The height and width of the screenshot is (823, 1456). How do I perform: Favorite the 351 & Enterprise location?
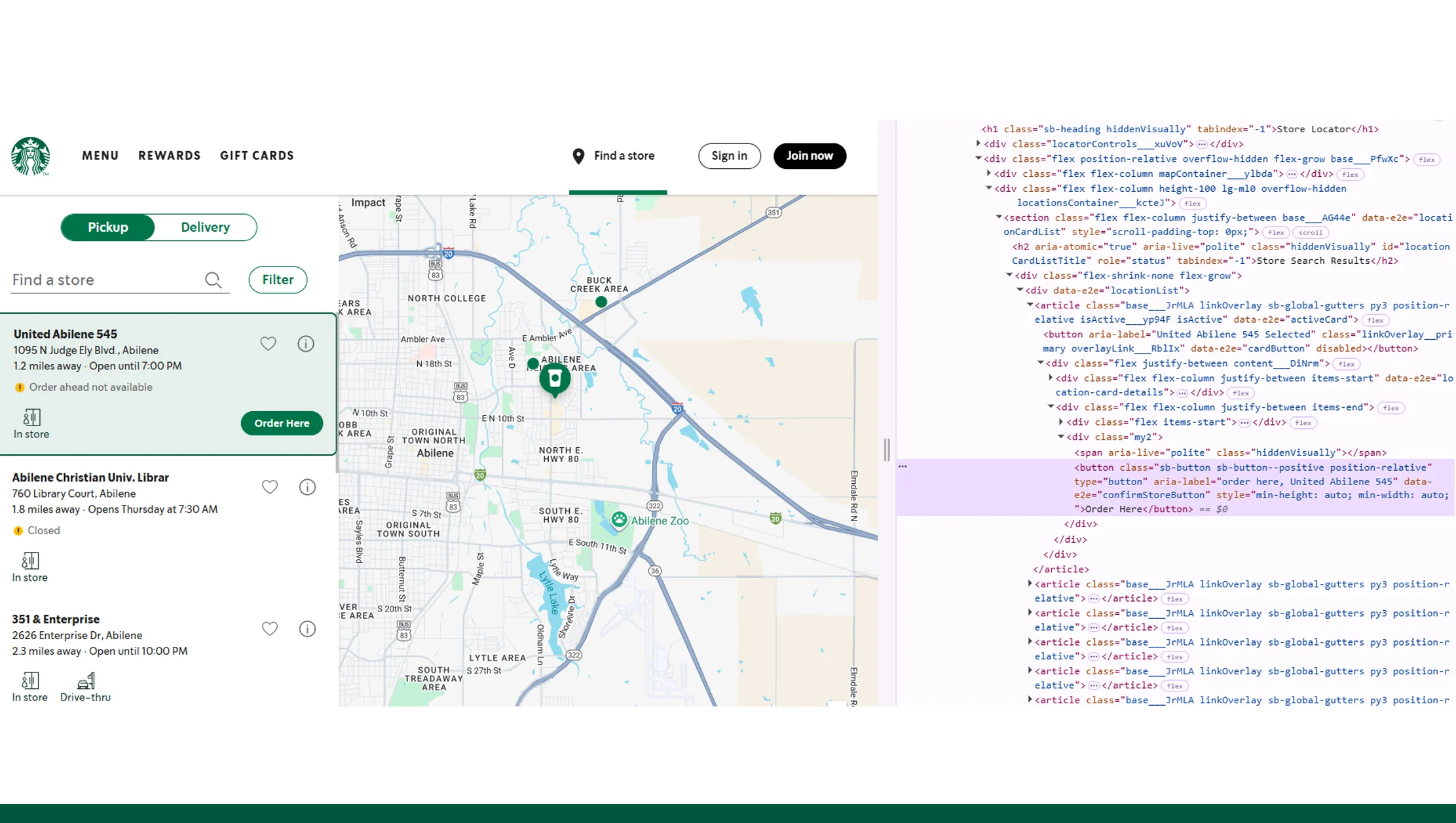pyautogui.click(x=269, y=629)
